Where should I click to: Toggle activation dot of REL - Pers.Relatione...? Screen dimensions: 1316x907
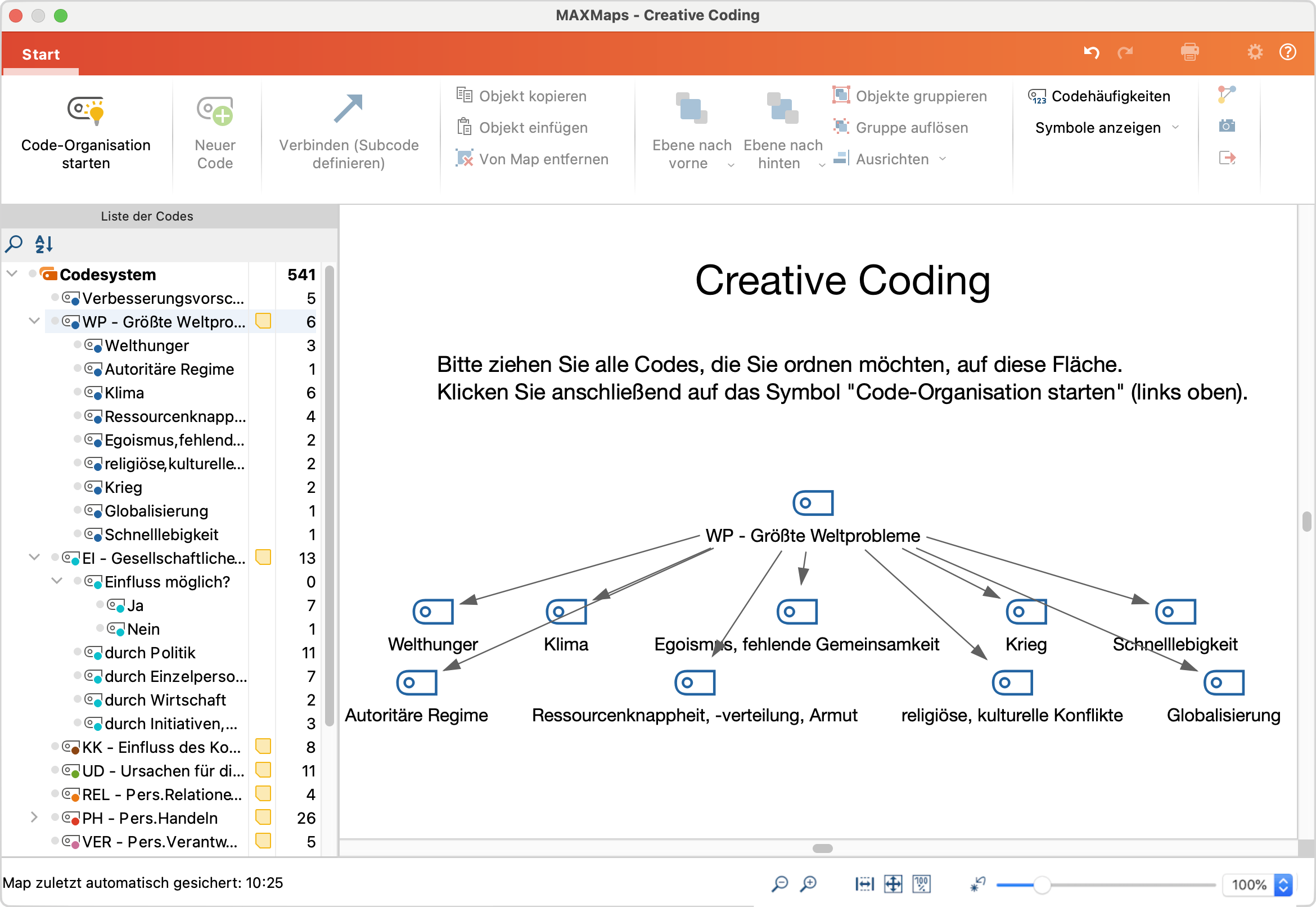click(x=55, y=794)
